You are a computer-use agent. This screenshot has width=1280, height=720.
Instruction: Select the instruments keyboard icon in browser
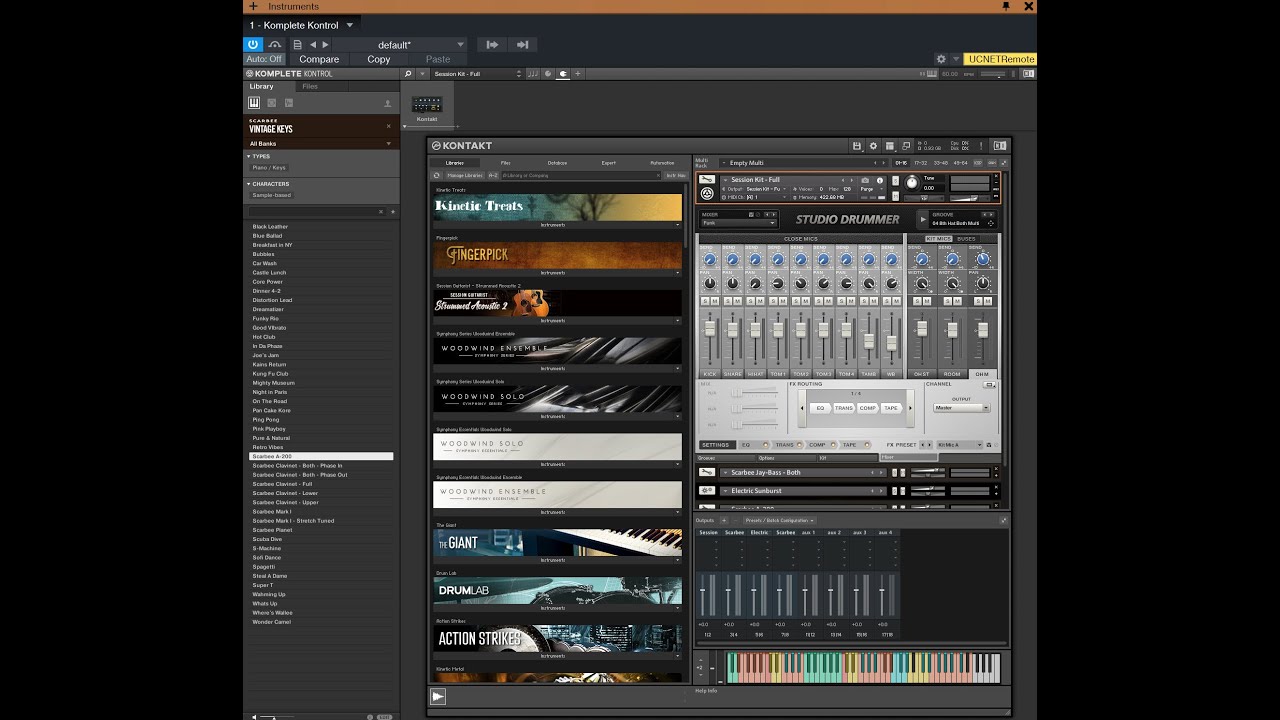click(254, 102)
